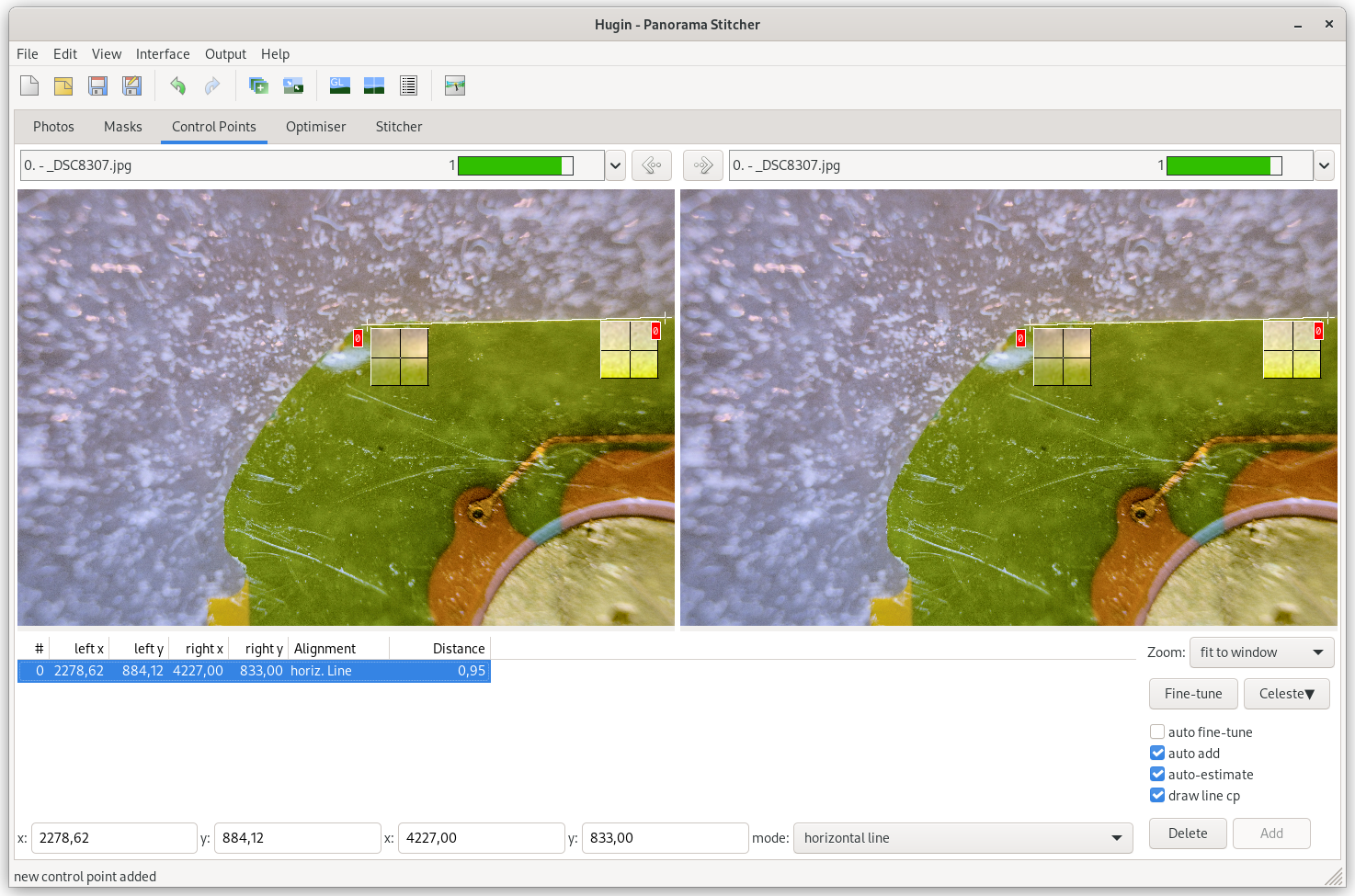This screenshot has width=1355, height=896.
Task: Click the right image green progress bar
Action: 1223,165
